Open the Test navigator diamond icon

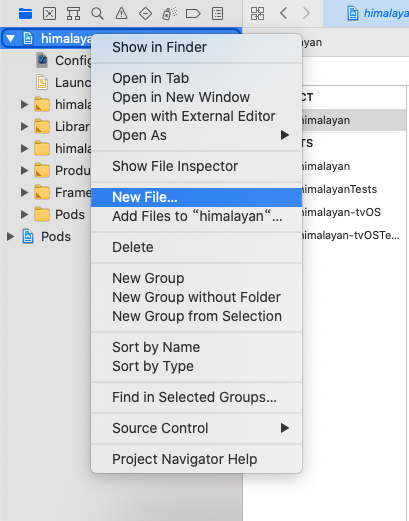click(x=145, y=14)
